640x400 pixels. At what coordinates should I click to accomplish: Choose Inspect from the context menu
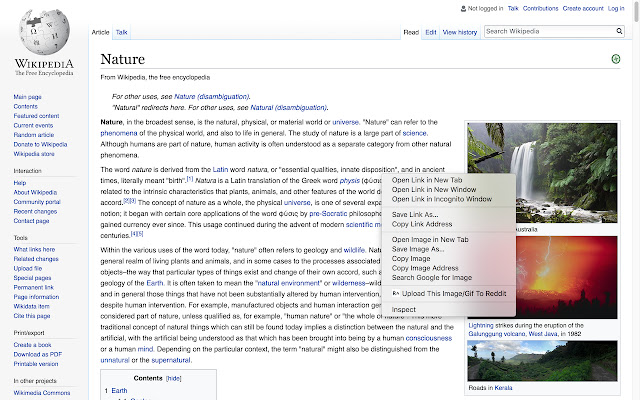click(404, 309)
